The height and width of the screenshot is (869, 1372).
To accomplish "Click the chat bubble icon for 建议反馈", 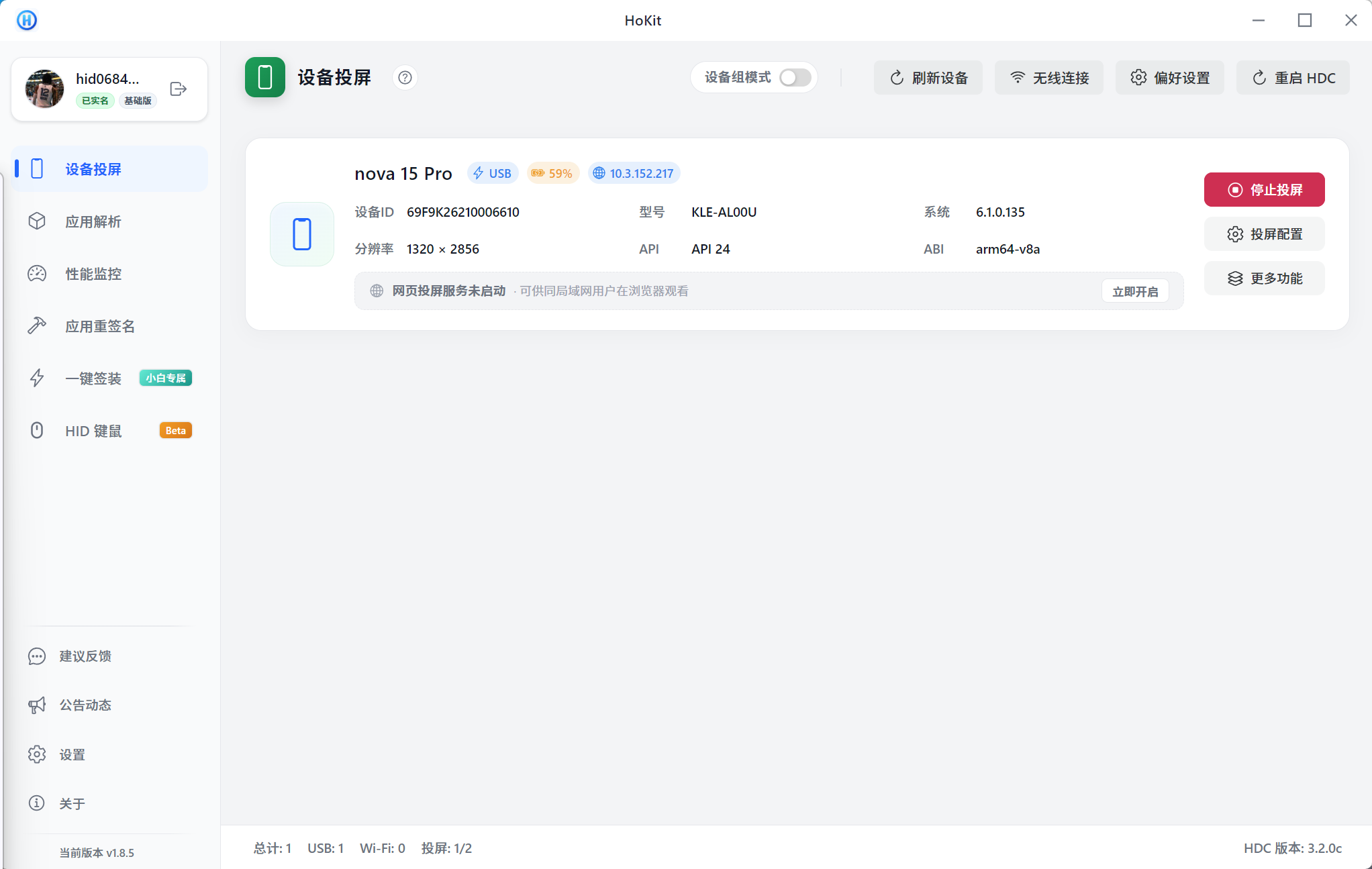I will point(37,656).
